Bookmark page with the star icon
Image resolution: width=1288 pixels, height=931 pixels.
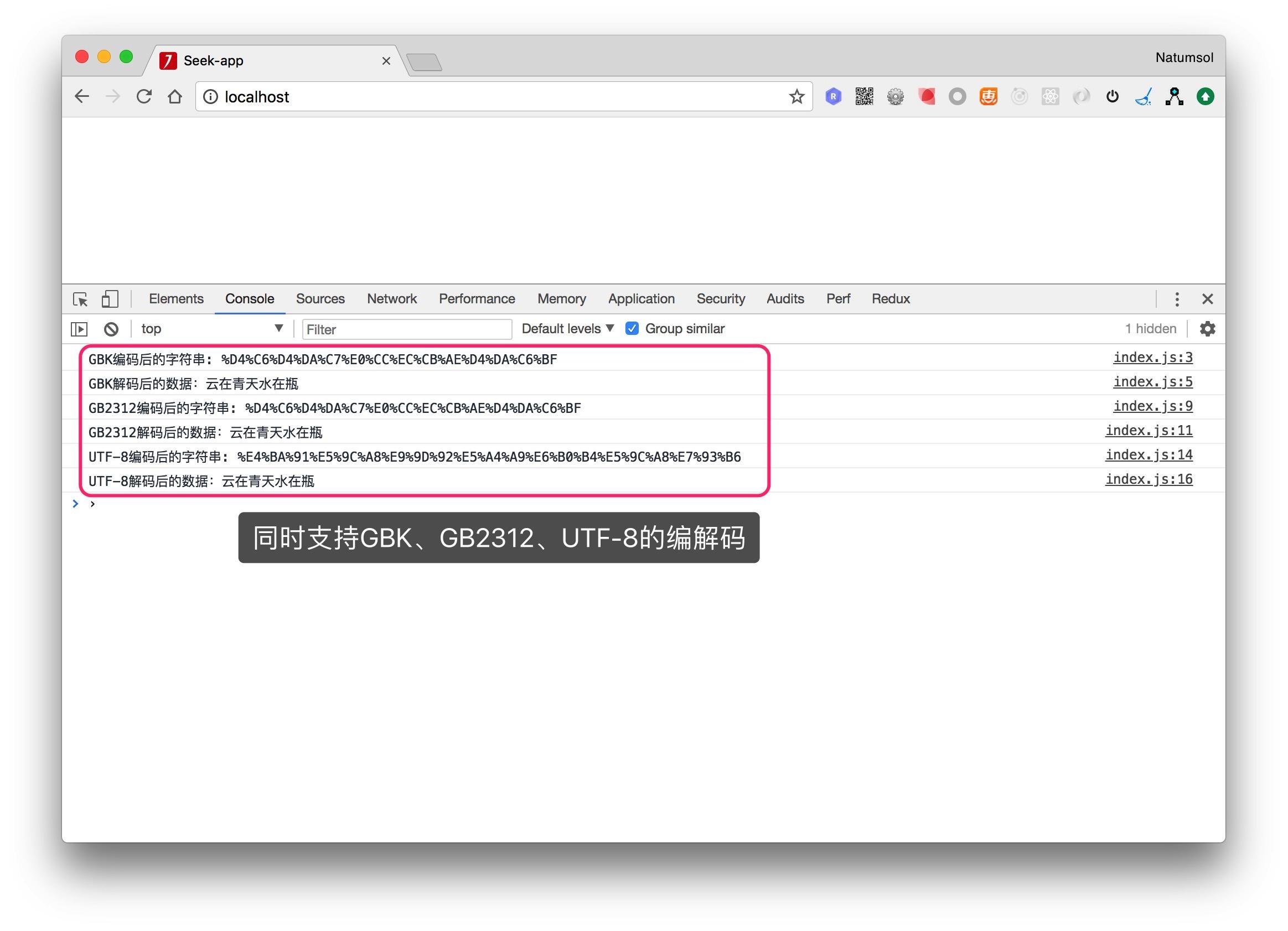[796, 97]
